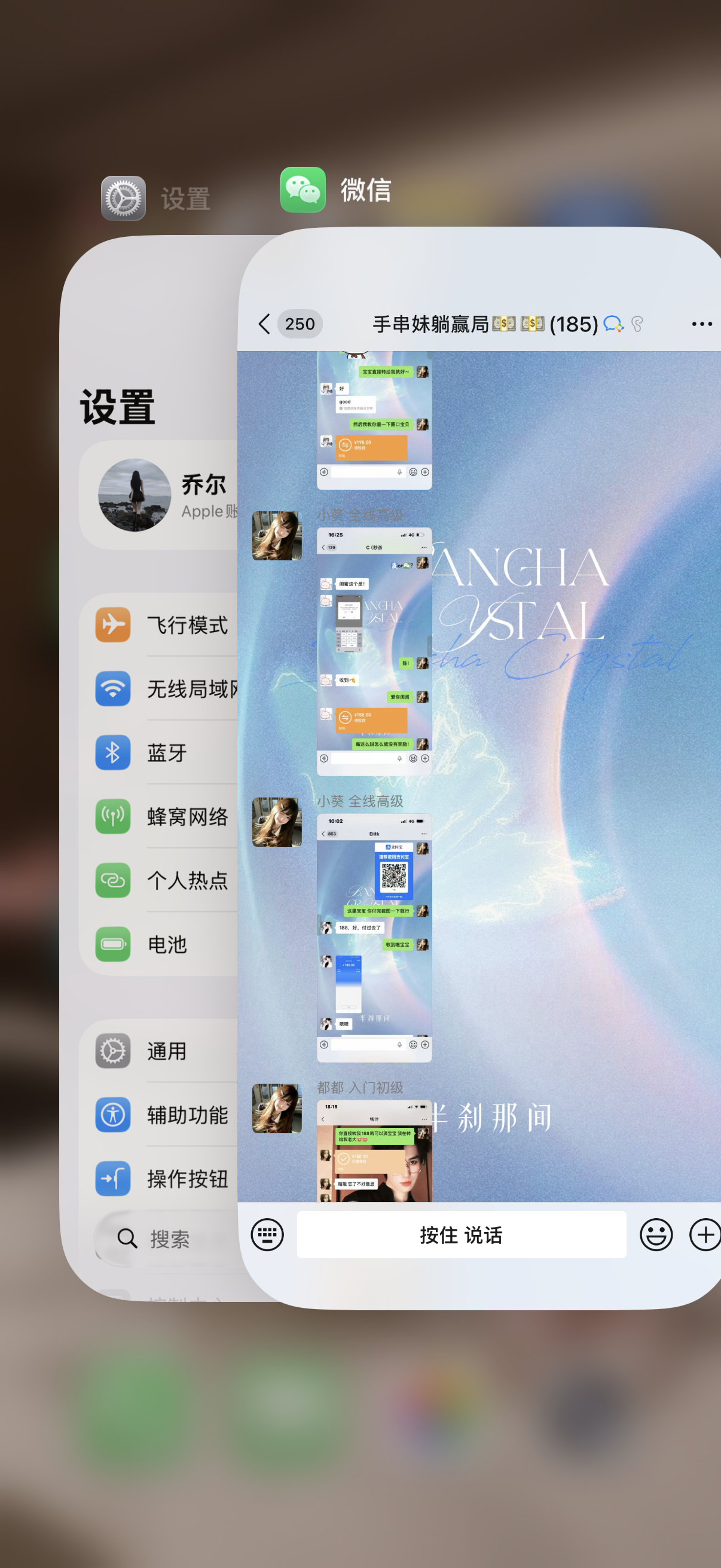The image size is (721, 1568).
Task: Open 个人热点 personal hotspot settings
Action: tap(158, 880)
